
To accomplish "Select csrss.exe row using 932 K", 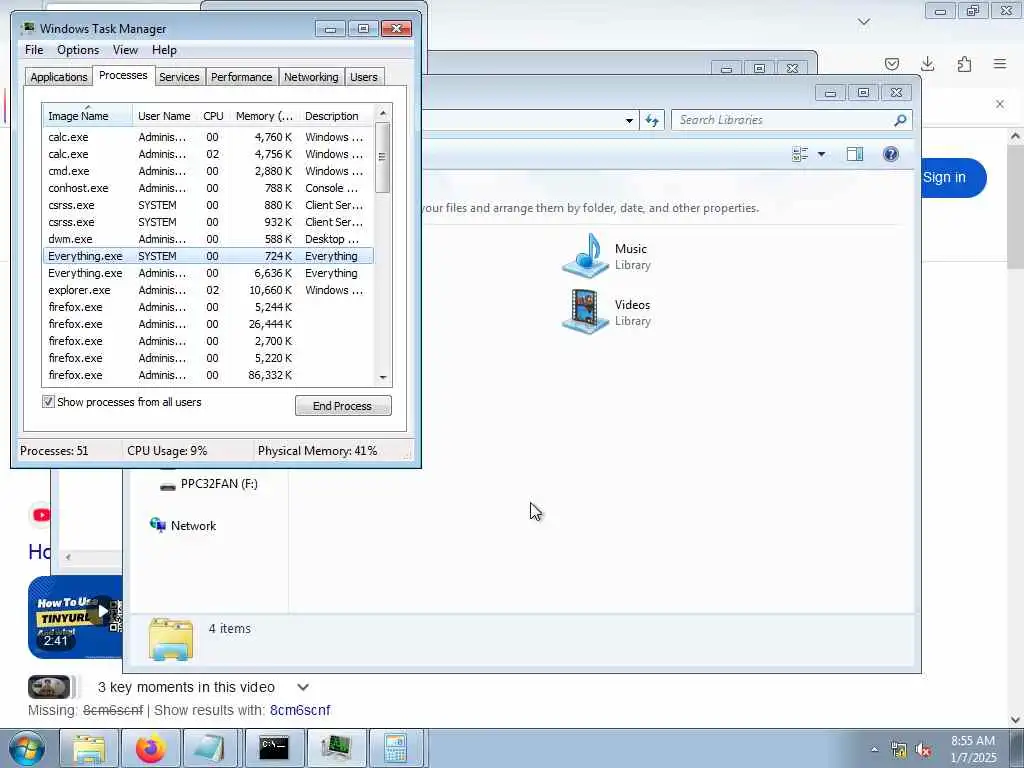I will point(208,222).
